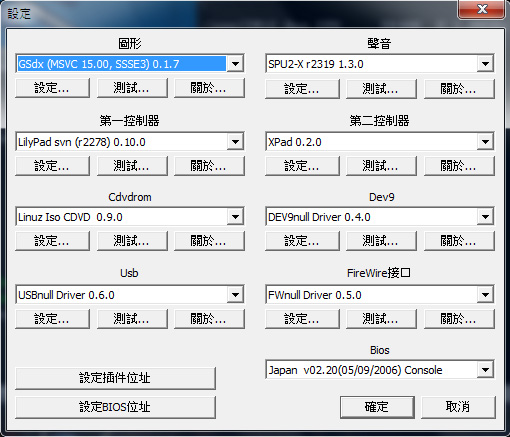Open 設定... for 第二控制器 XPad
510x437 pixels.
(302, 166)
